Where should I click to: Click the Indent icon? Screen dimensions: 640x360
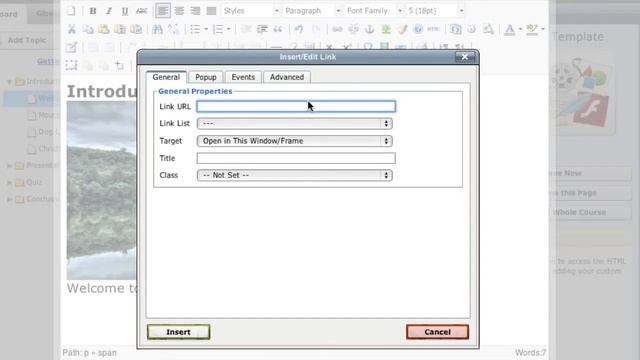pyautogui.click(x=262, y=29)
